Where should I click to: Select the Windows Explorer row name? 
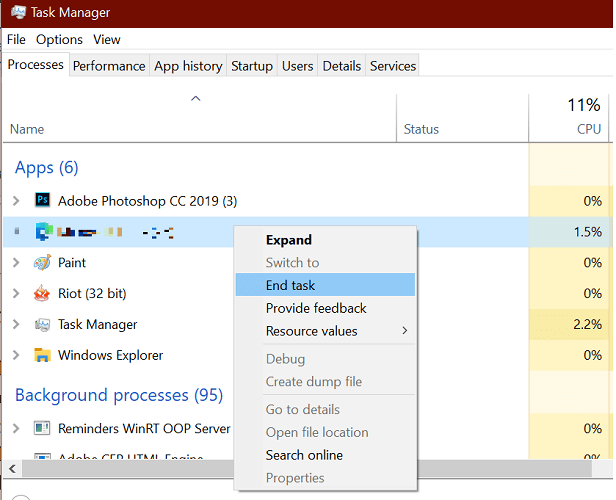[110, 355]
